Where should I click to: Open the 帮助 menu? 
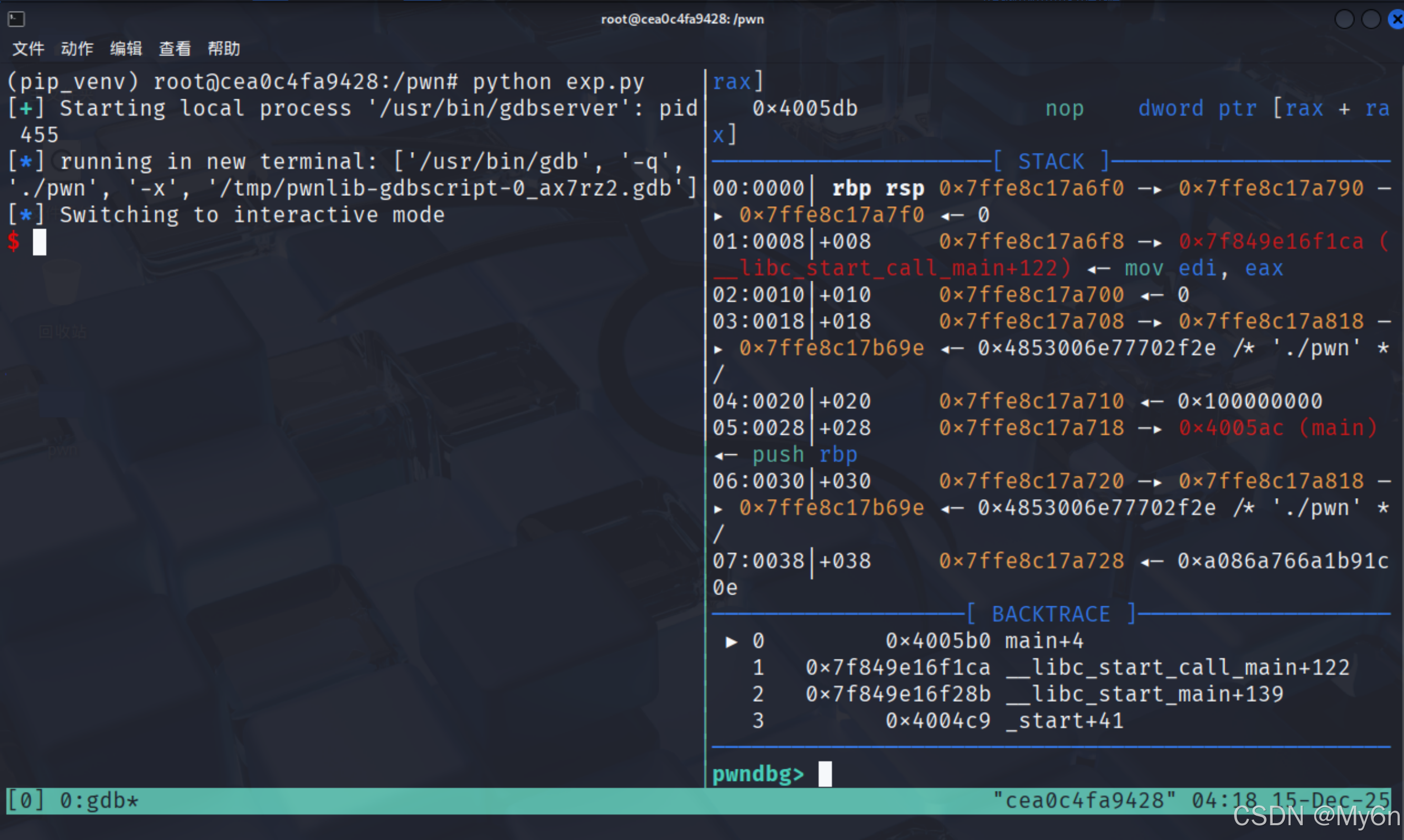pyautogui.click(x=224, y=49)
